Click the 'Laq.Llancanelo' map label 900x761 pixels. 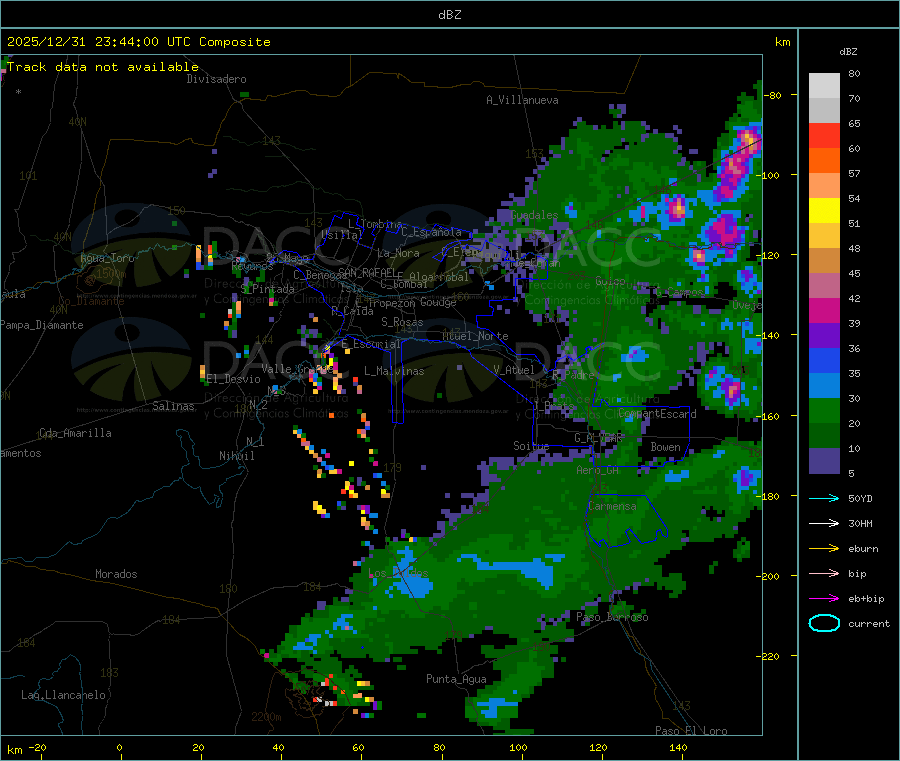[63, 695]
